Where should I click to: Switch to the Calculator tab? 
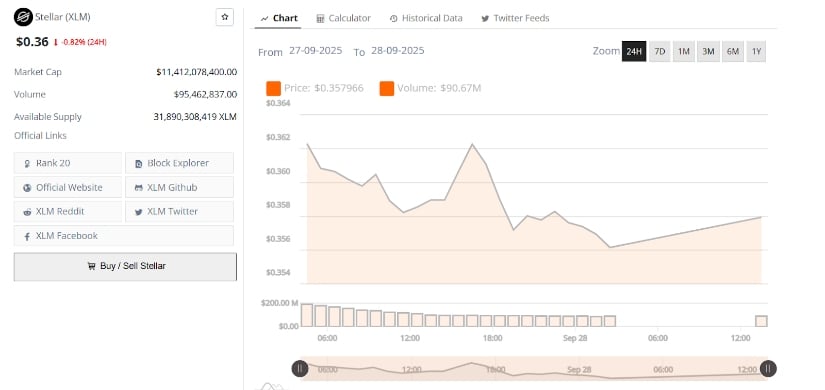(x=344, y=18)
